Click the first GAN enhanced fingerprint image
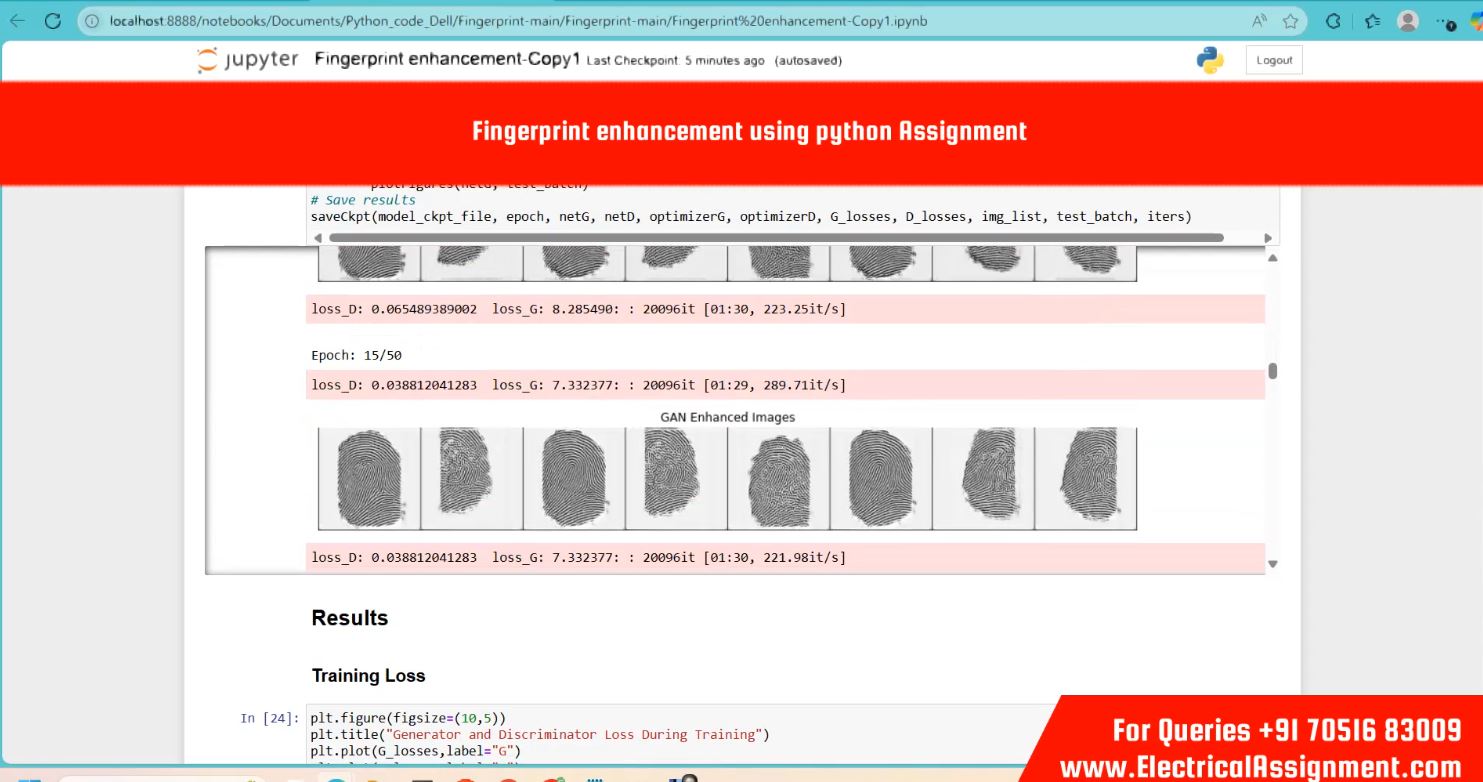1483x782 pixels. (x=369, y=478)
